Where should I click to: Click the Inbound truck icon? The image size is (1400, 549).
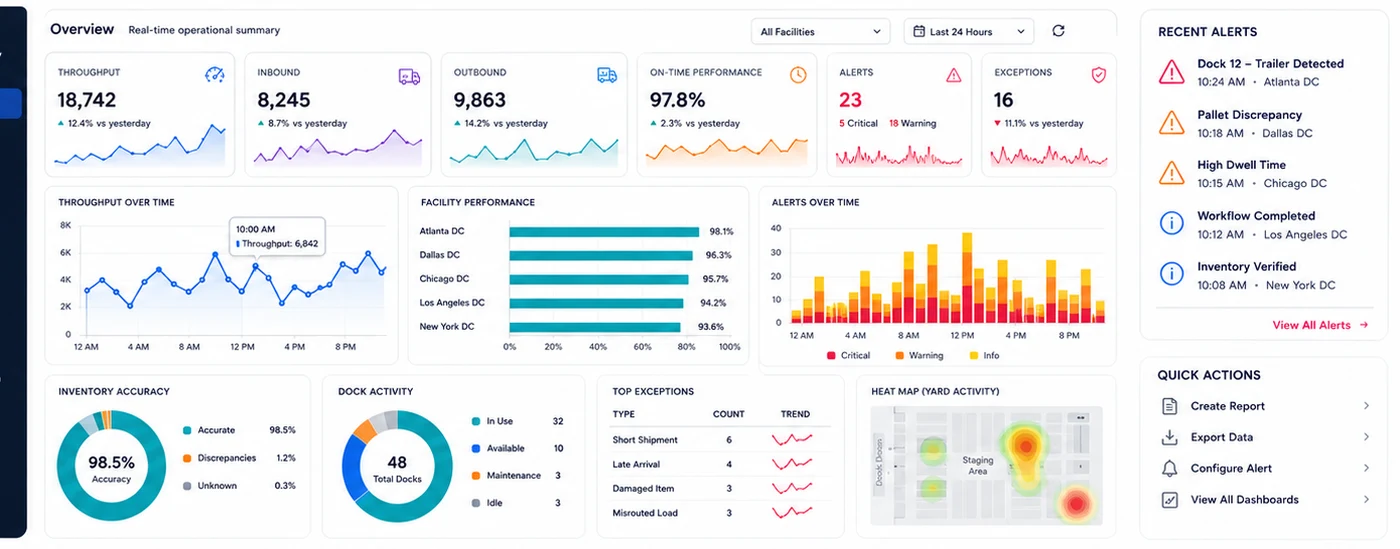pyautogui.click(x=409, y=75)
